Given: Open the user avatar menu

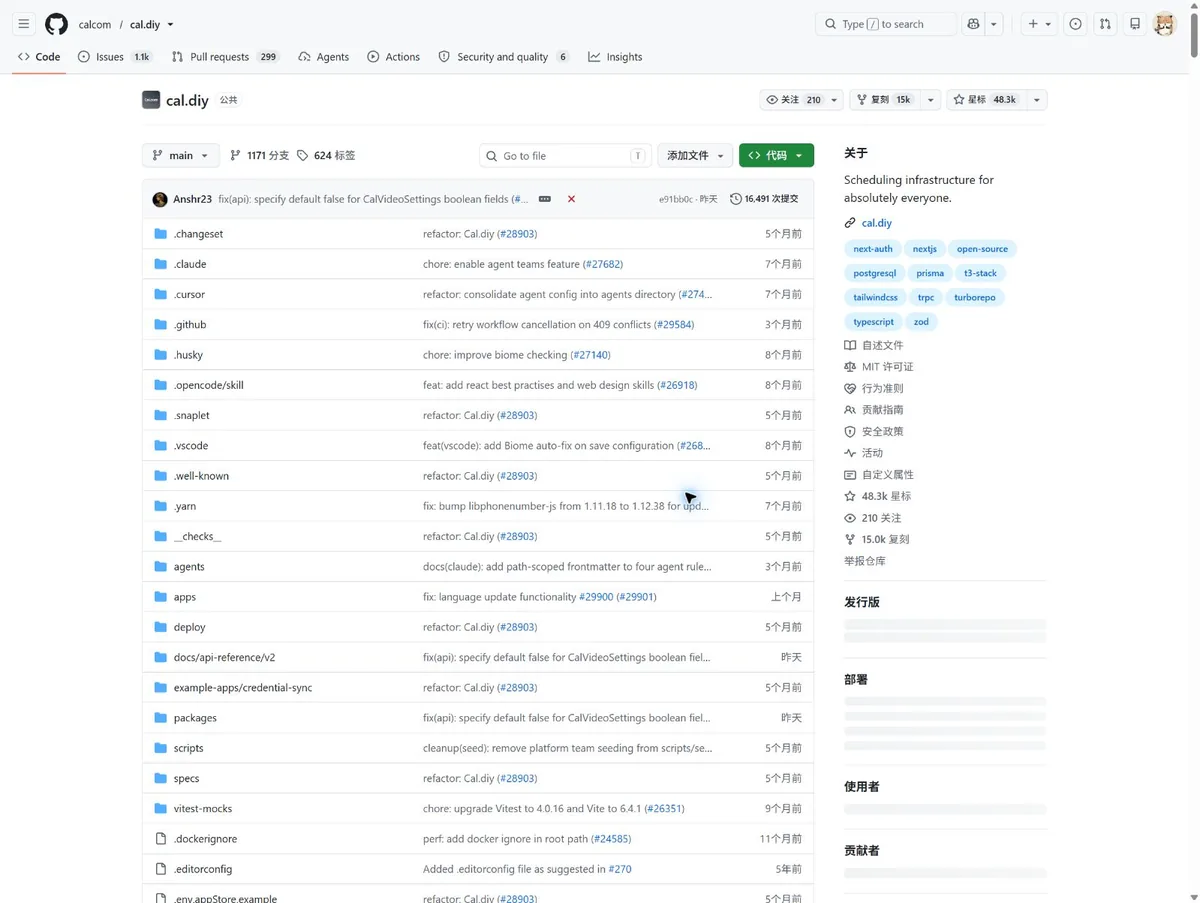Looking at the screenshot, I should coord(1164,24).
